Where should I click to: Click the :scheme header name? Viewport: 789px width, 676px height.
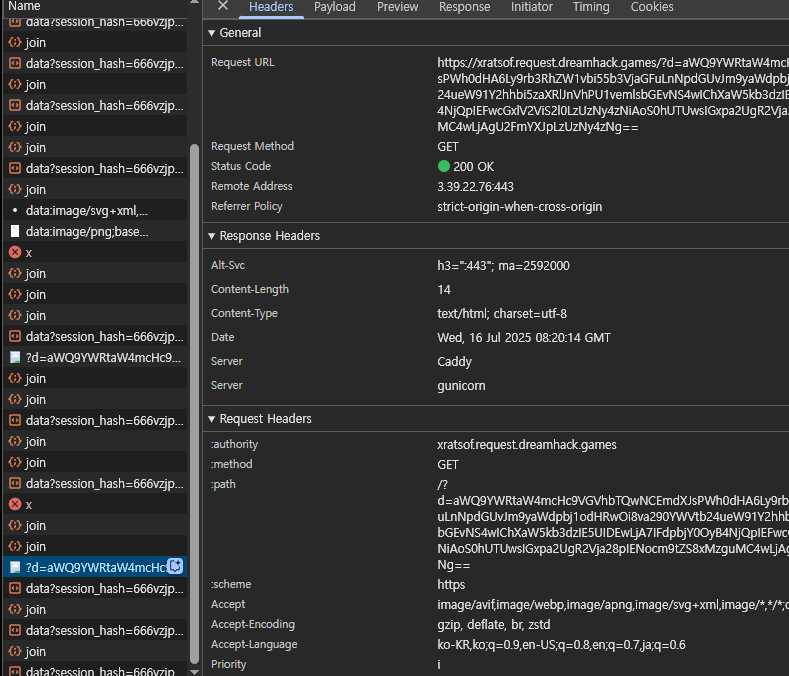[231, 584]
